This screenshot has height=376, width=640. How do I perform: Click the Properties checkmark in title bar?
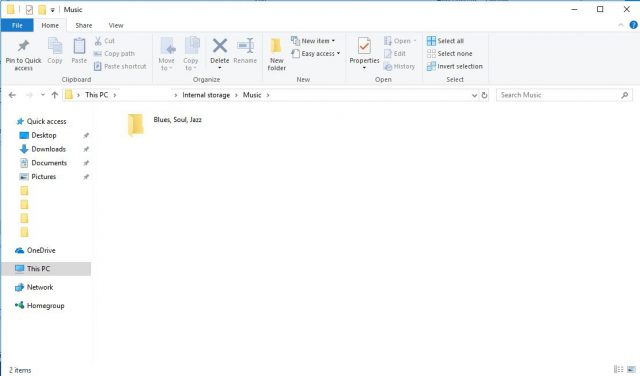pyautogui.click(x=29, y=9)
